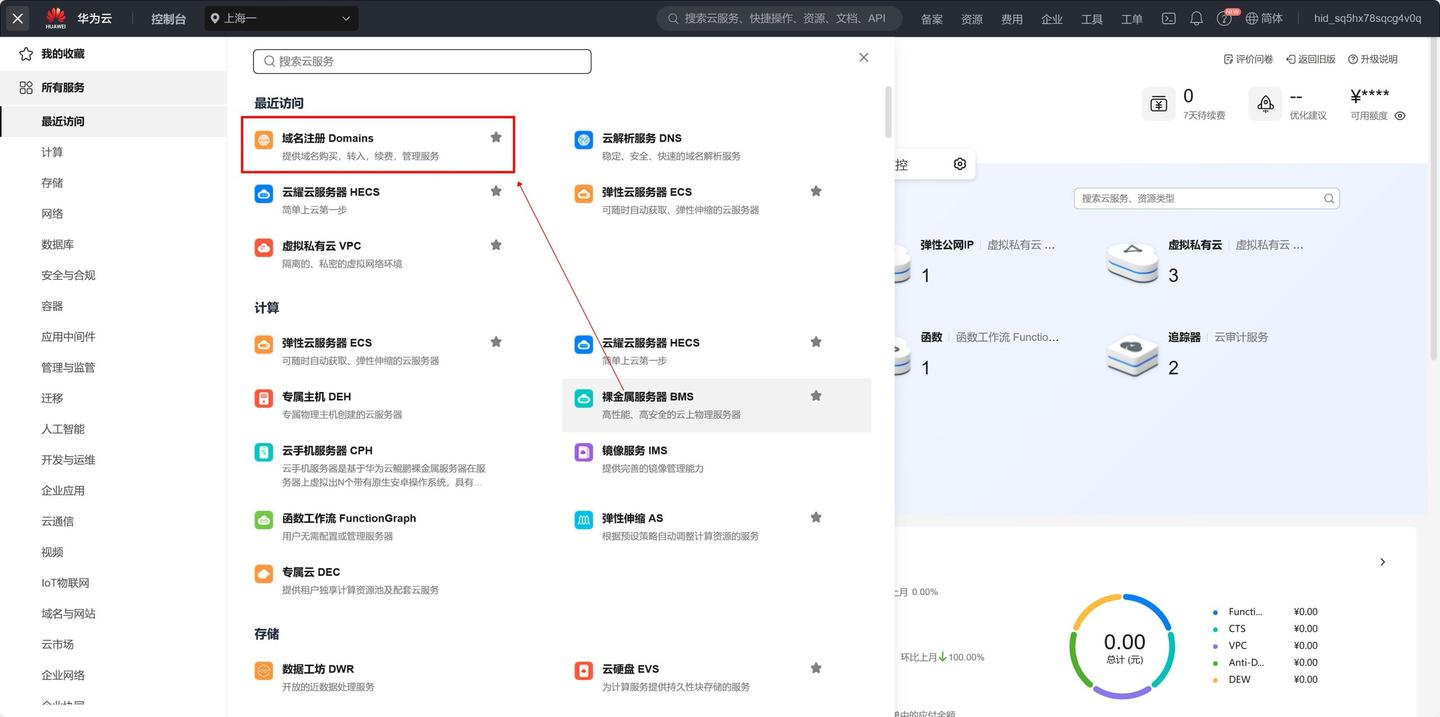Click the 评价问卷 link

point(1248,60)
